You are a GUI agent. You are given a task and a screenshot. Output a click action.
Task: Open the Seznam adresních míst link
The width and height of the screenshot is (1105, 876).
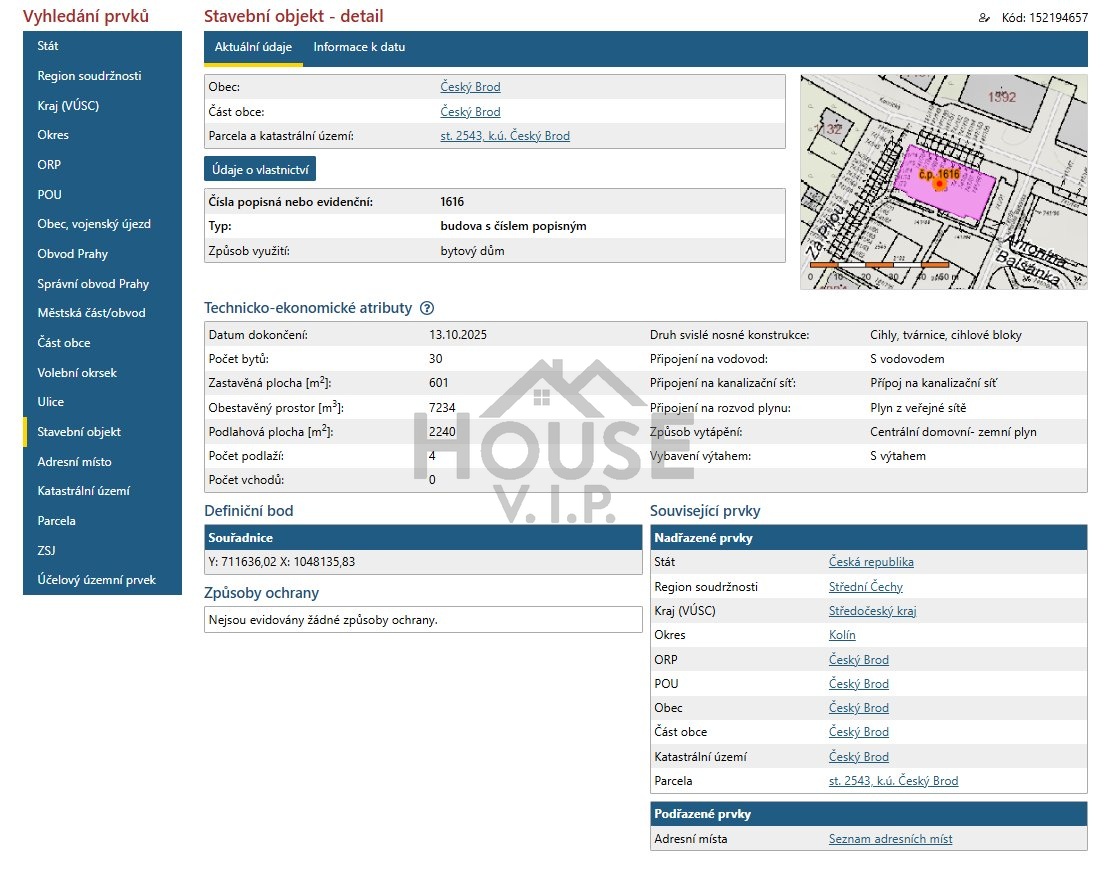pyautogui.click(x=890, y=839)
